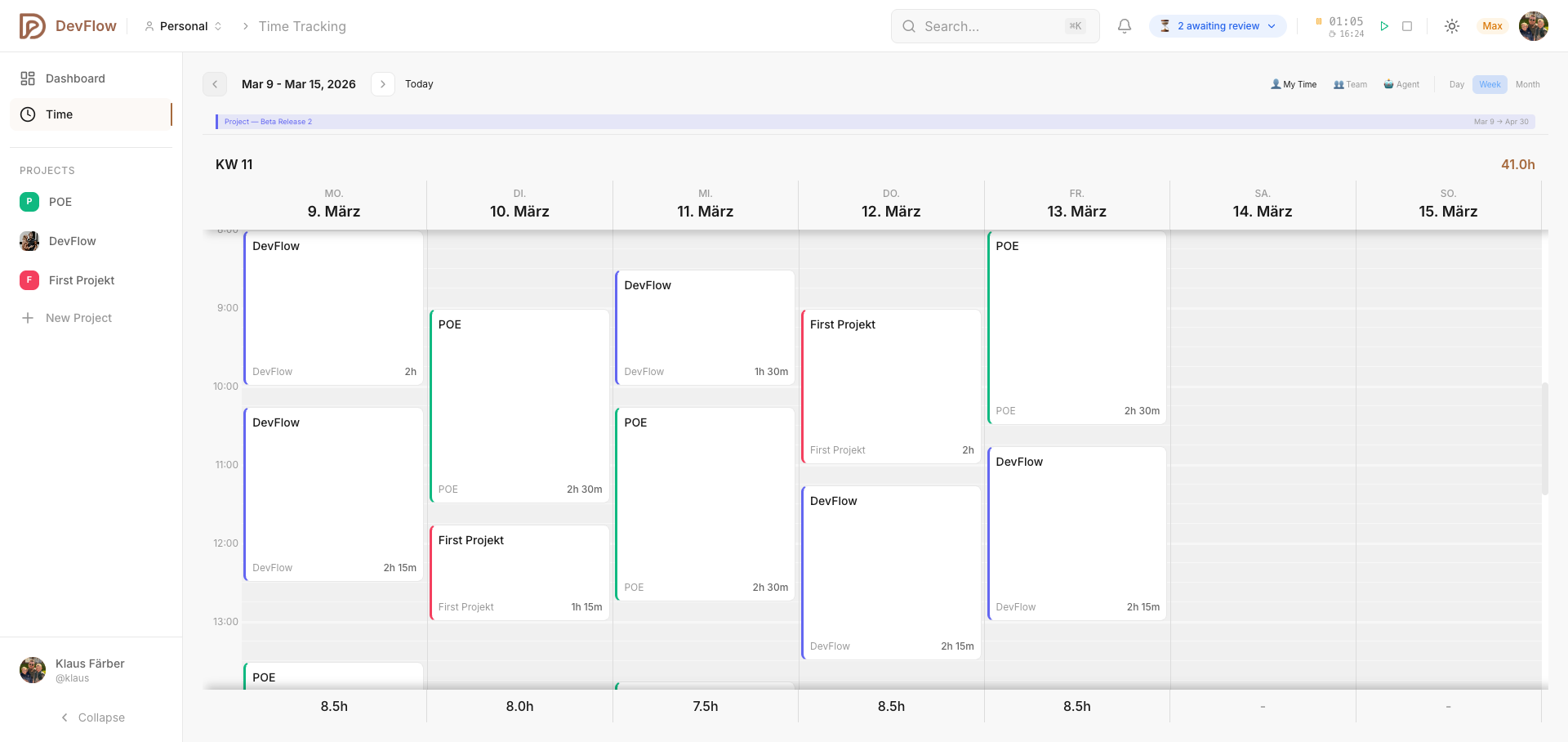Switch to the Team view tab
This screenshot has width=1568, height=742.
1350,84
